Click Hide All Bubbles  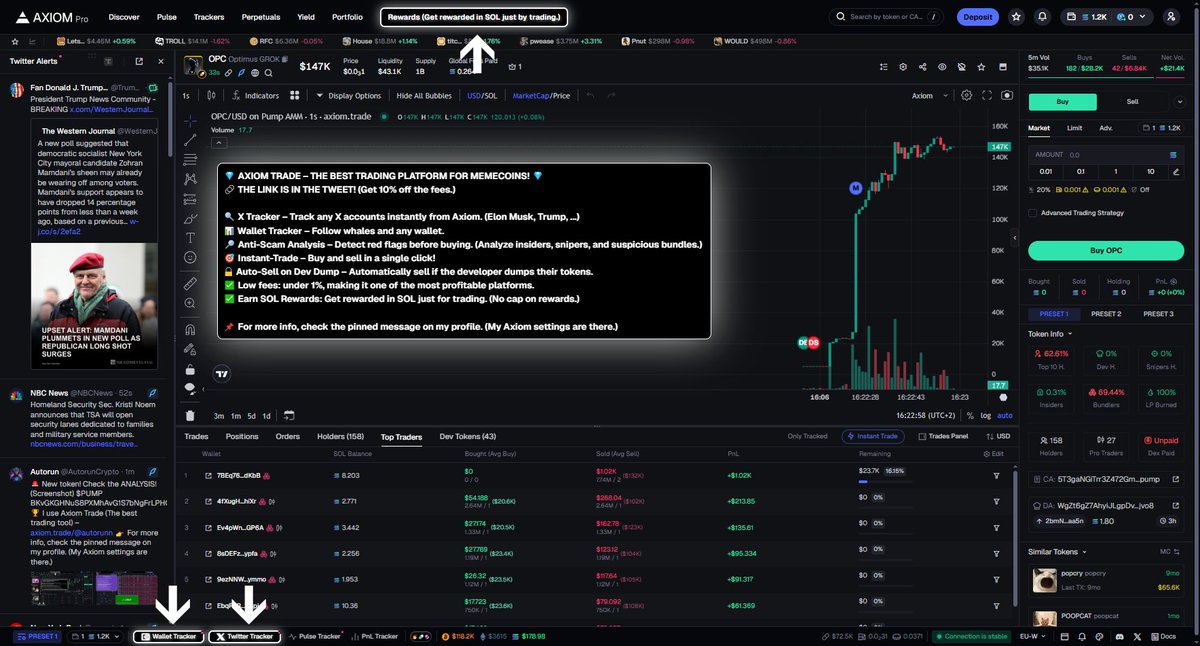[424, 96]
